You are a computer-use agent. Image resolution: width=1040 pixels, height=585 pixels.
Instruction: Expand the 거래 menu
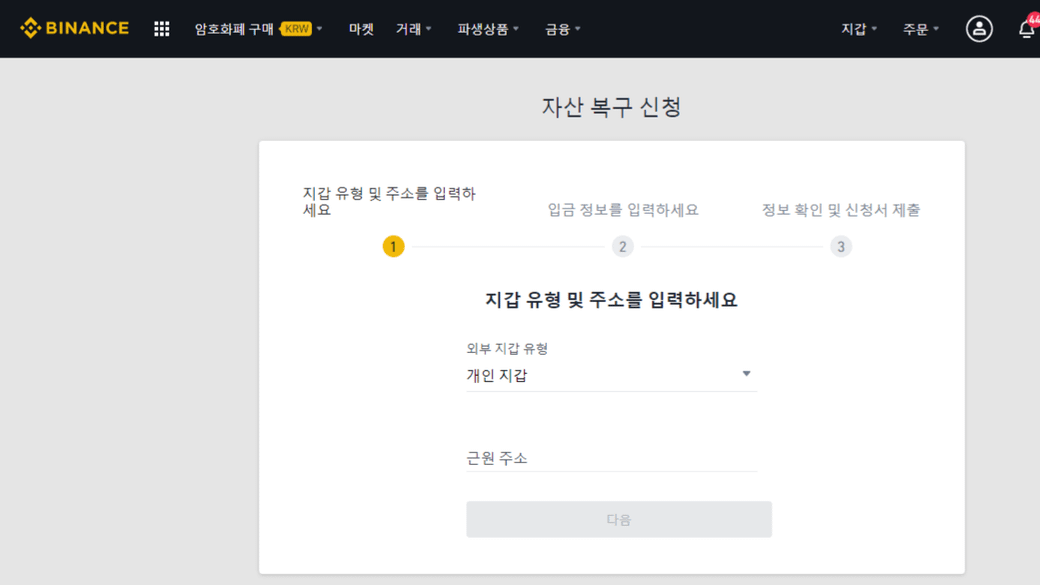(413, 29)
